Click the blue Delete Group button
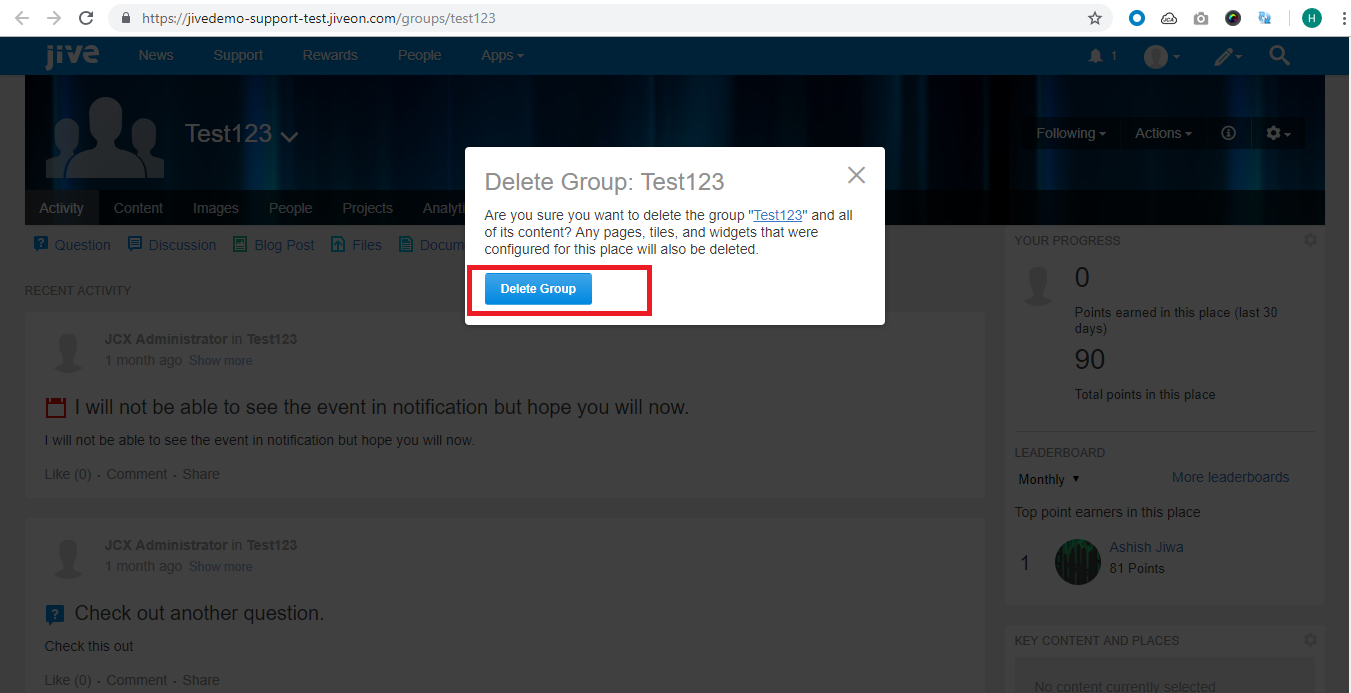1351x693 pixels. pyautogui.click(x=538, y=289)
